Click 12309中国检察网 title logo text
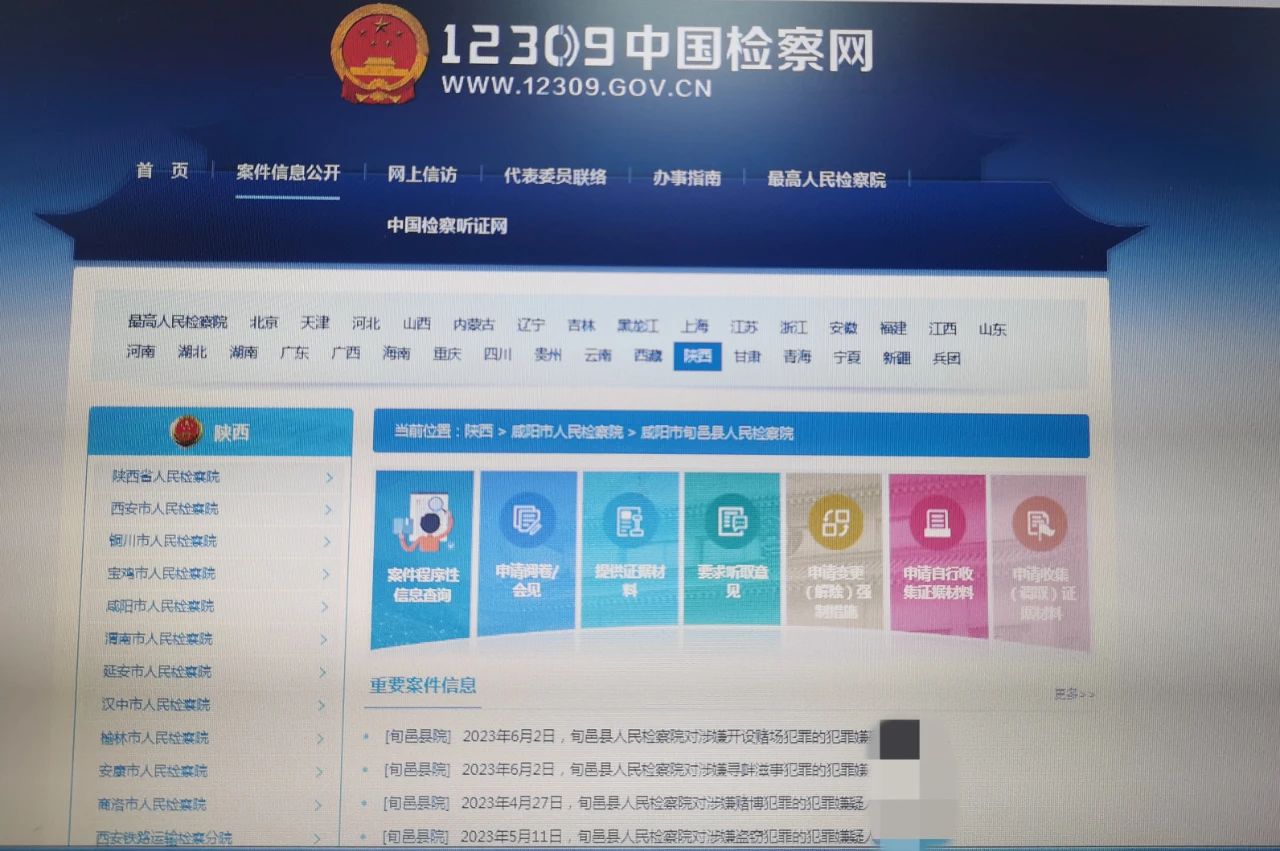The height and width of the screenshot is (851, 1280). [x=656, y=47]
